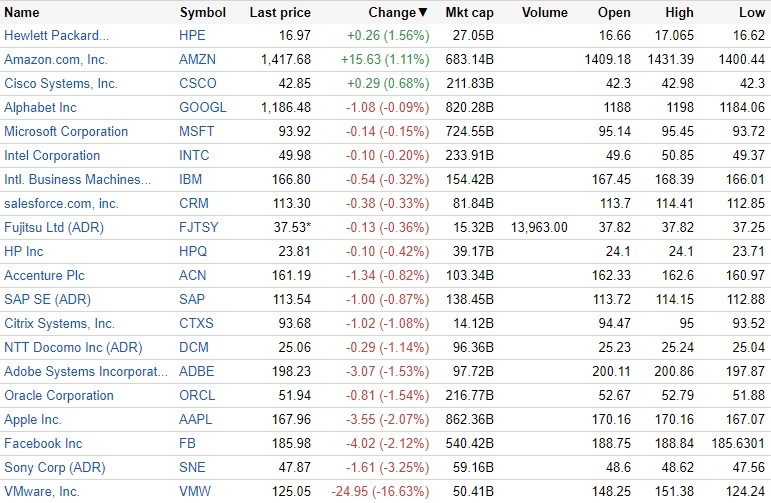Open the Intel Corporation link
The image size is (771, 503).
(52, 155)
